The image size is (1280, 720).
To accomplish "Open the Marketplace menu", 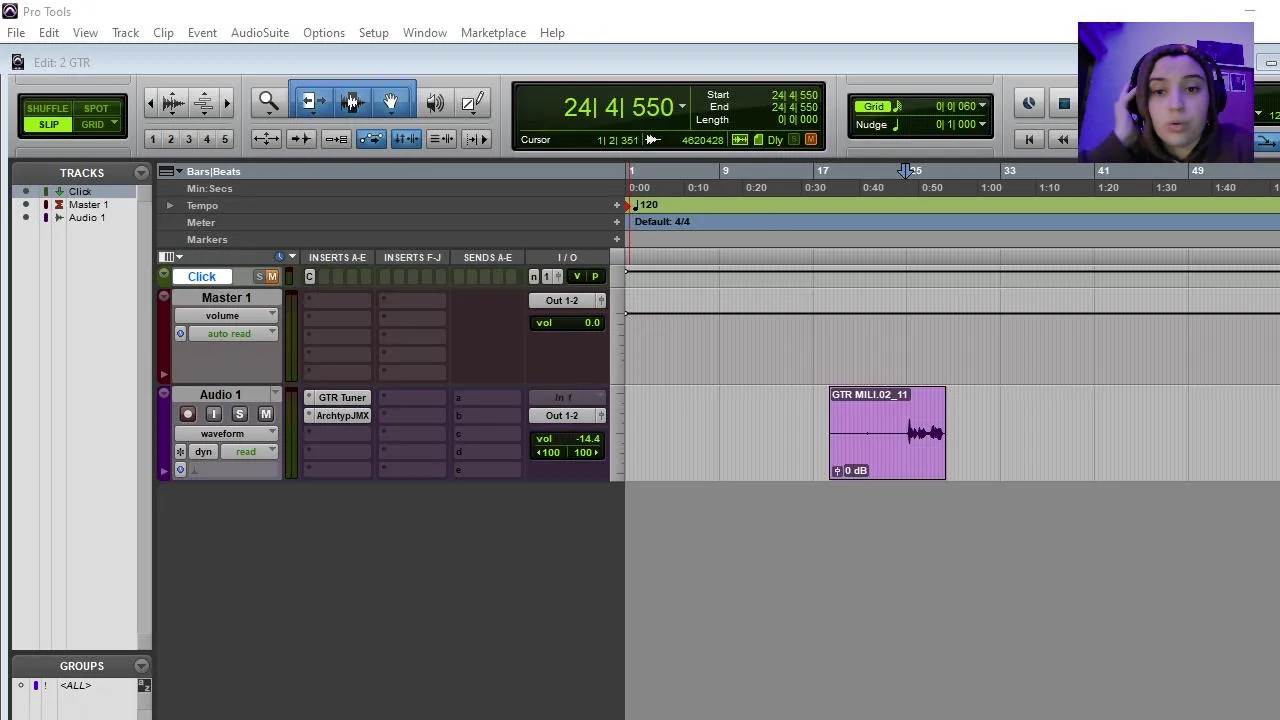I will tap(493, 33).
